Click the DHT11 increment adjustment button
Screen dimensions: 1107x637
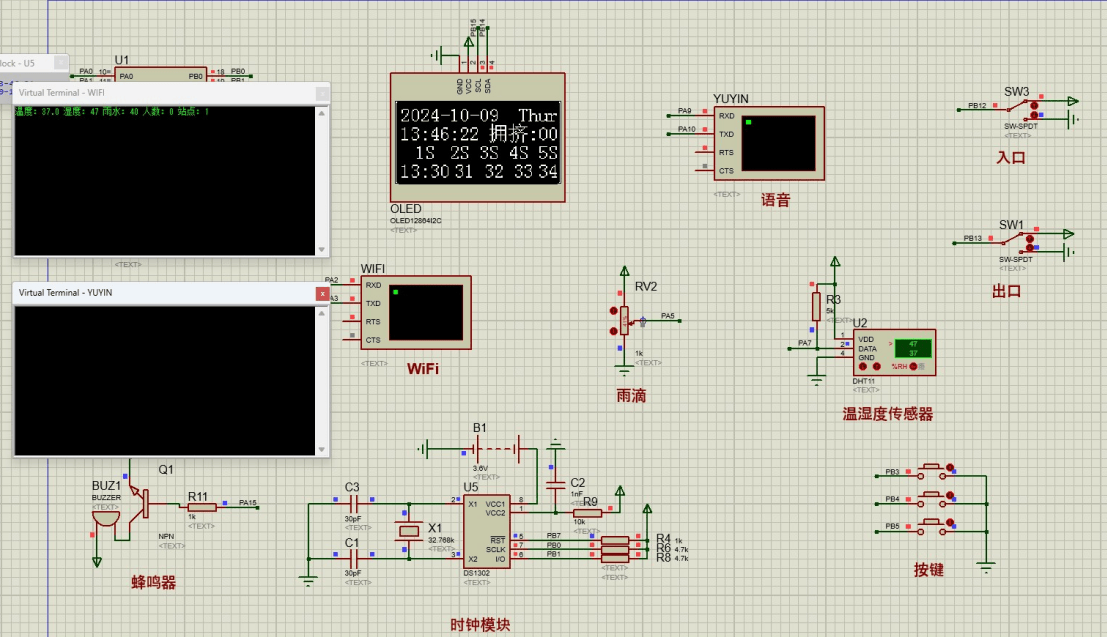[x=862, y=366]
